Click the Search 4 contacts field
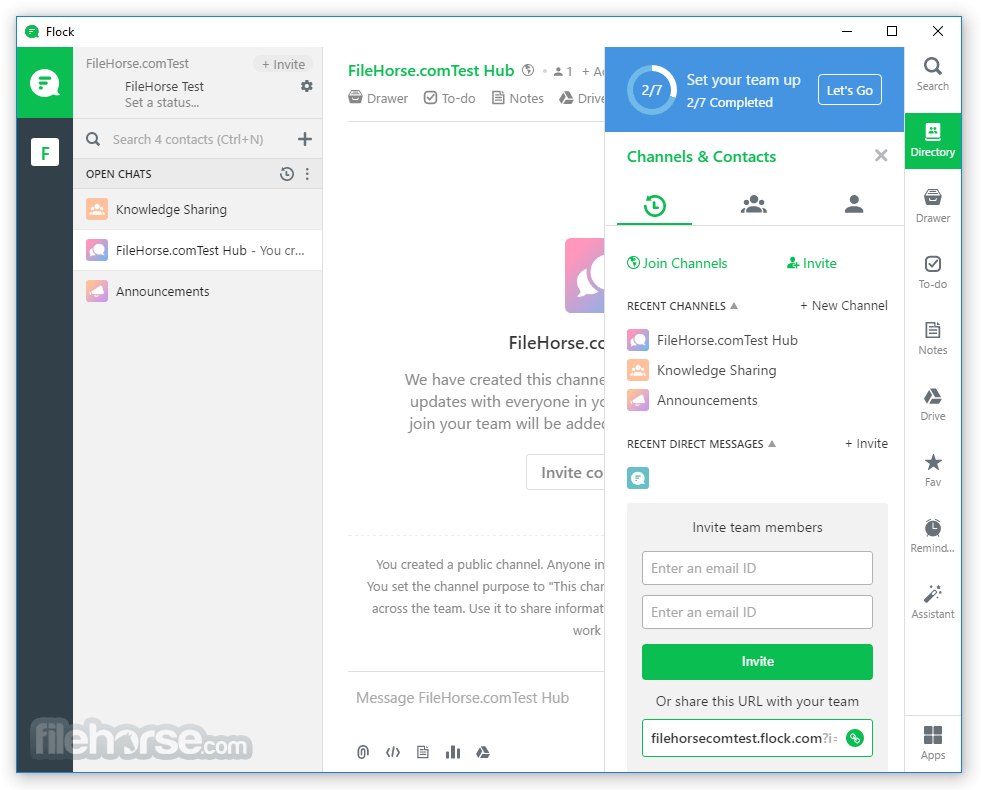The height and width of the screenshot is (790, 981). click(x=188, y=139)
